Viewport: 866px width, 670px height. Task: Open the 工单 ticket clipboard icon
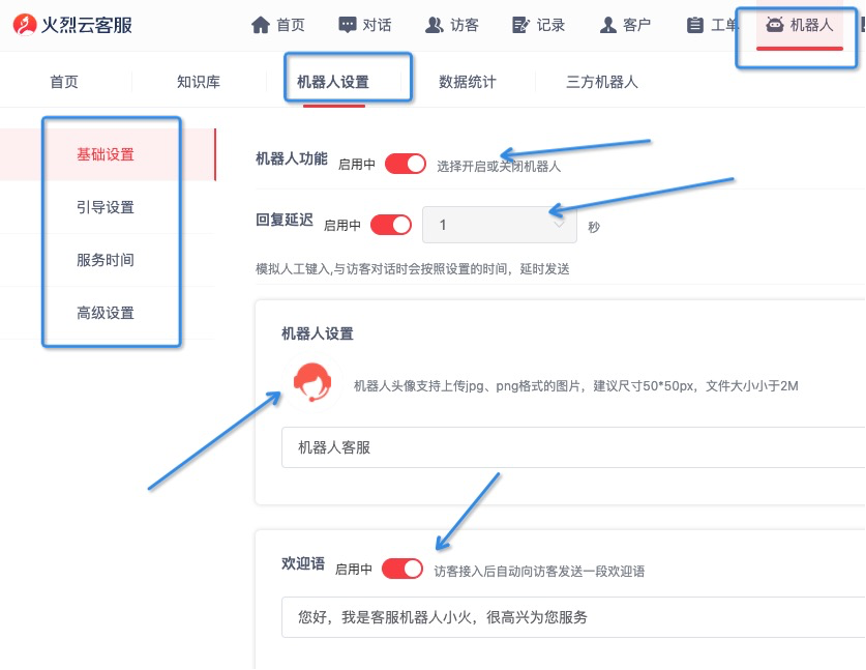695,25
